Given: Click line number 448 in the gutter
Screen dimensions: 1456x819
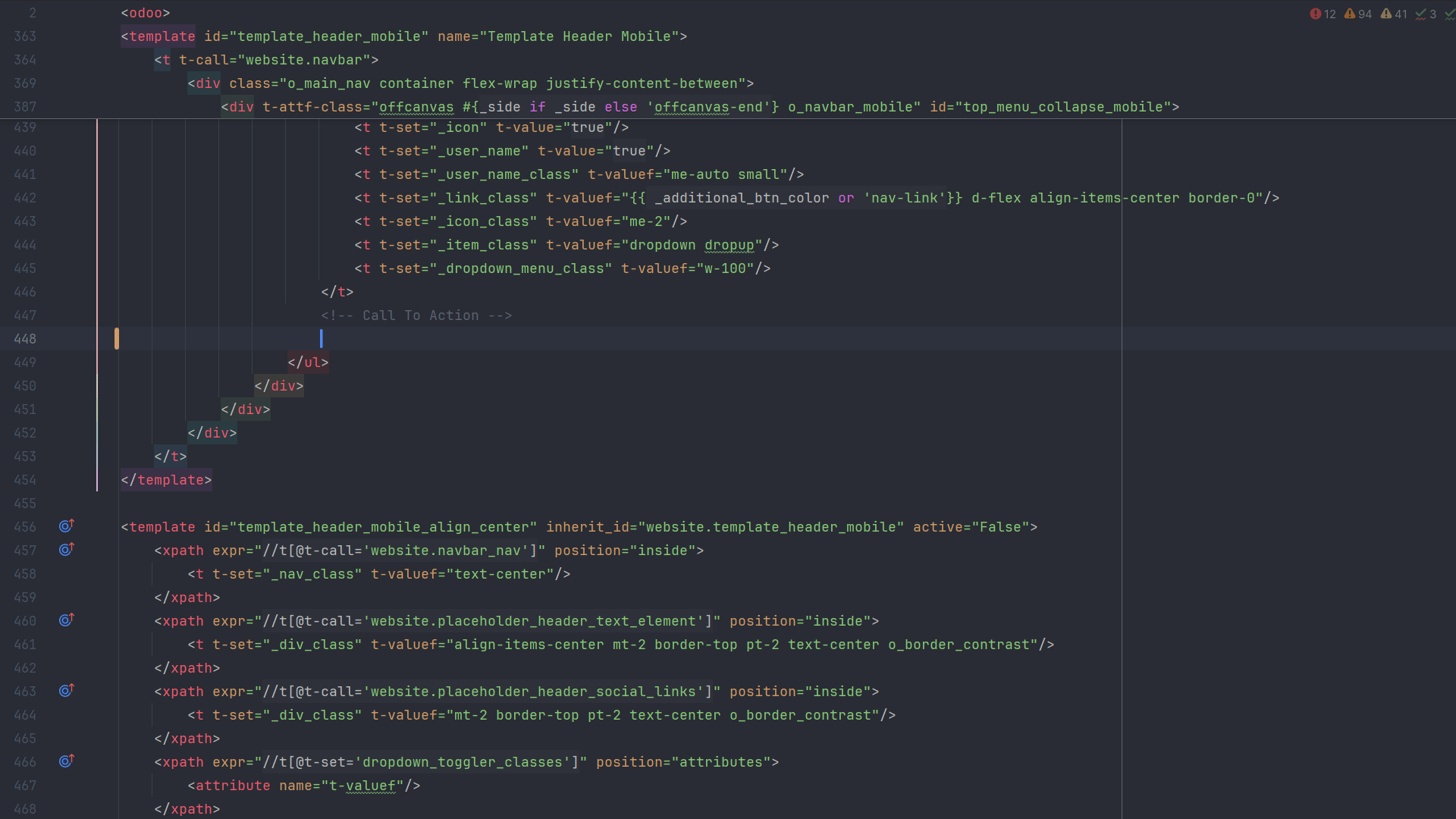Looking at the screenshot, I should pyautogui.click(x=25, y=339).
